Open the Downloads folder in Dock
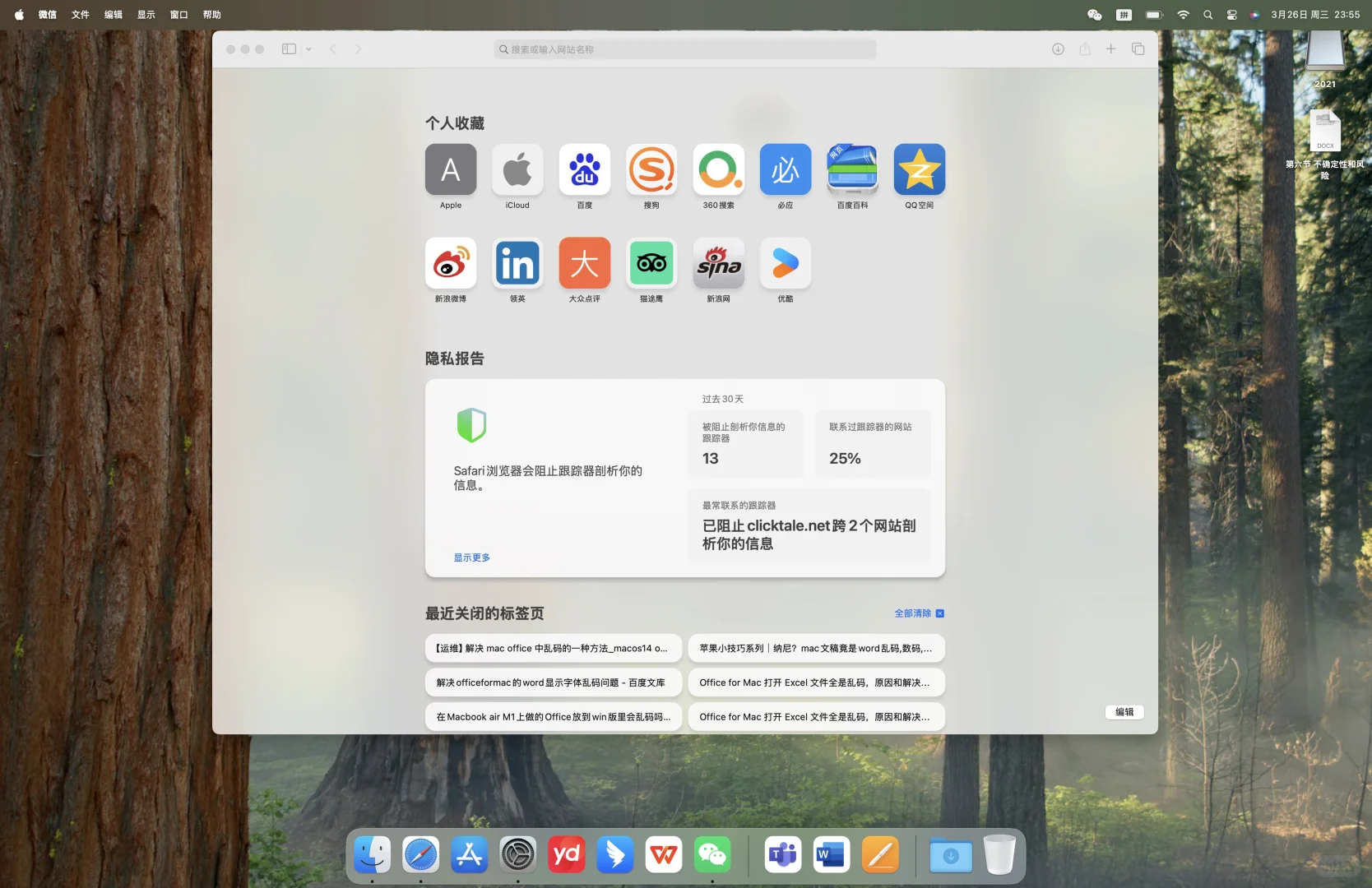The height and width of the screenshot is (888, 1372). click(x=951, y=855)
